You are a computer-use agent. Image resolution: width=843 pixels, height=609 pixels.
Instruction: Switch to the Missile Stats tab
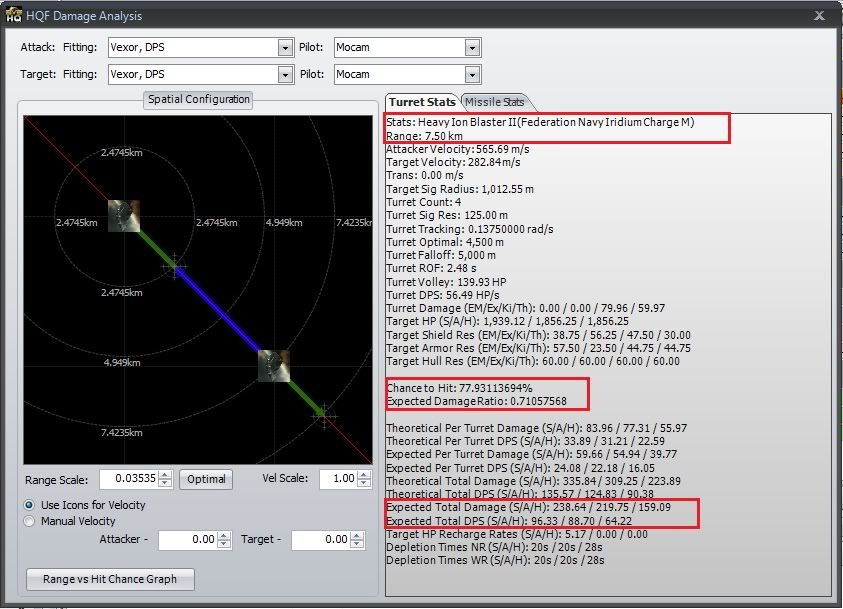pyautogui.click(x=495, y=102)
